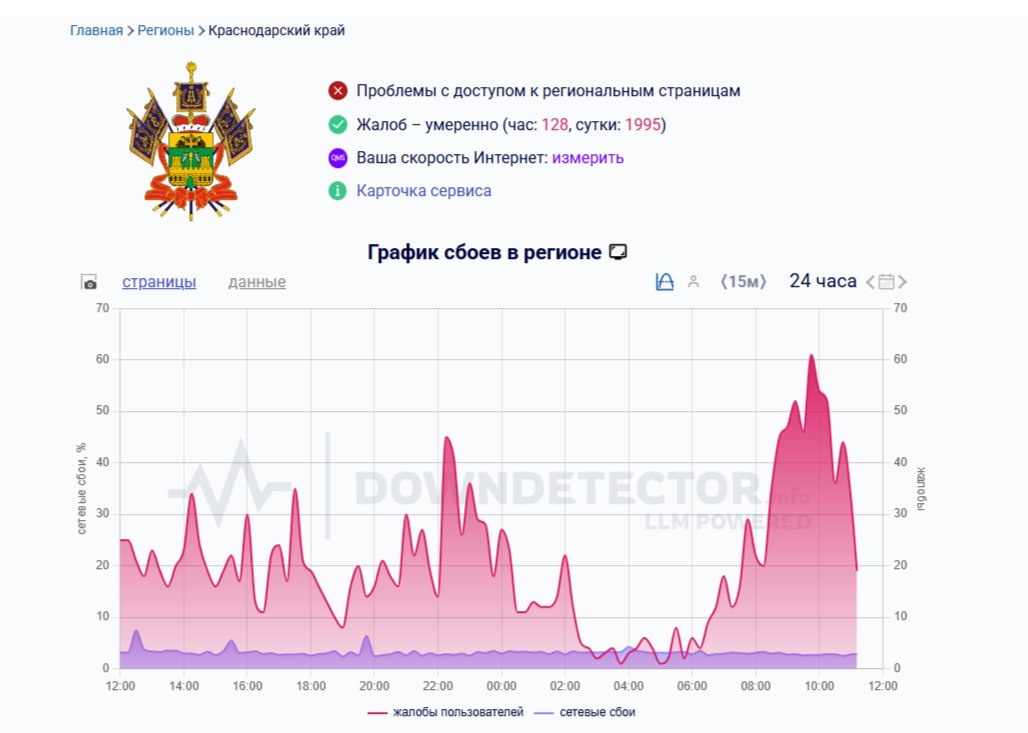Screen dimensions: 1028x733
Task: Click the person silhouette icon above the chart
Action: click(693, 281)
